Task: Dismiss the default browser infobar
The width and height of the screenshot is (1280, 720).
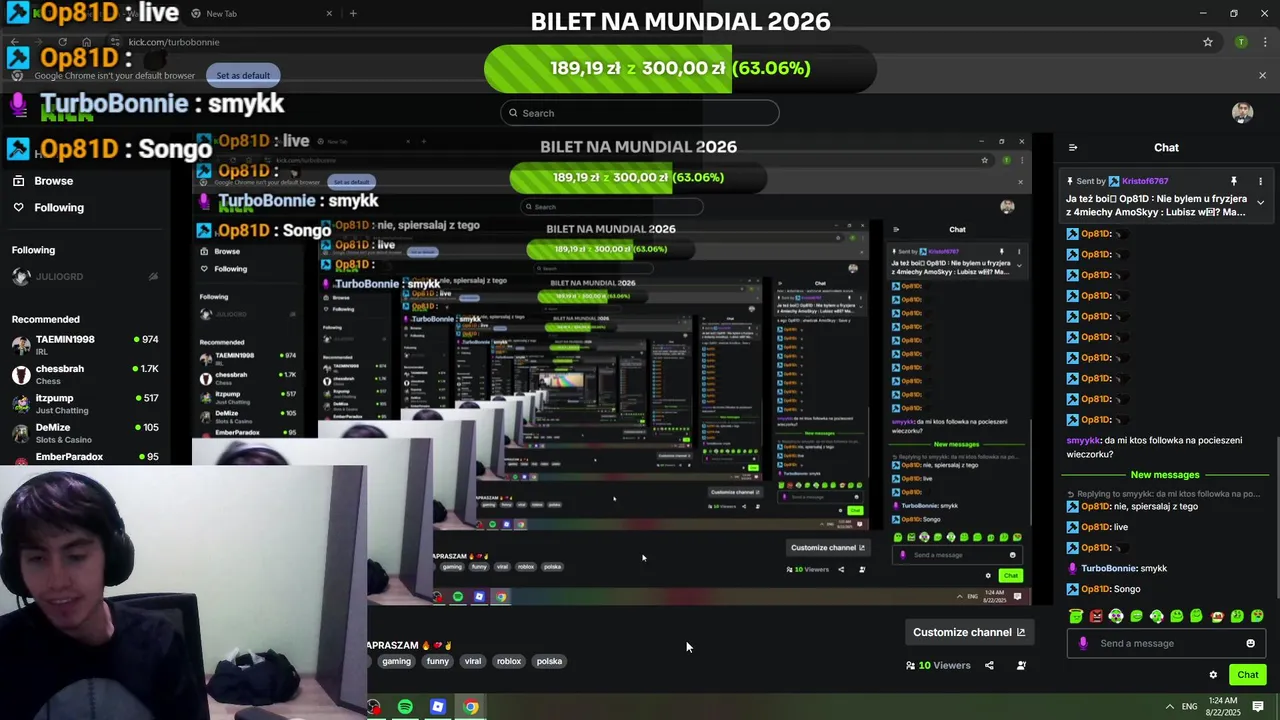Action: [1262, 75]
